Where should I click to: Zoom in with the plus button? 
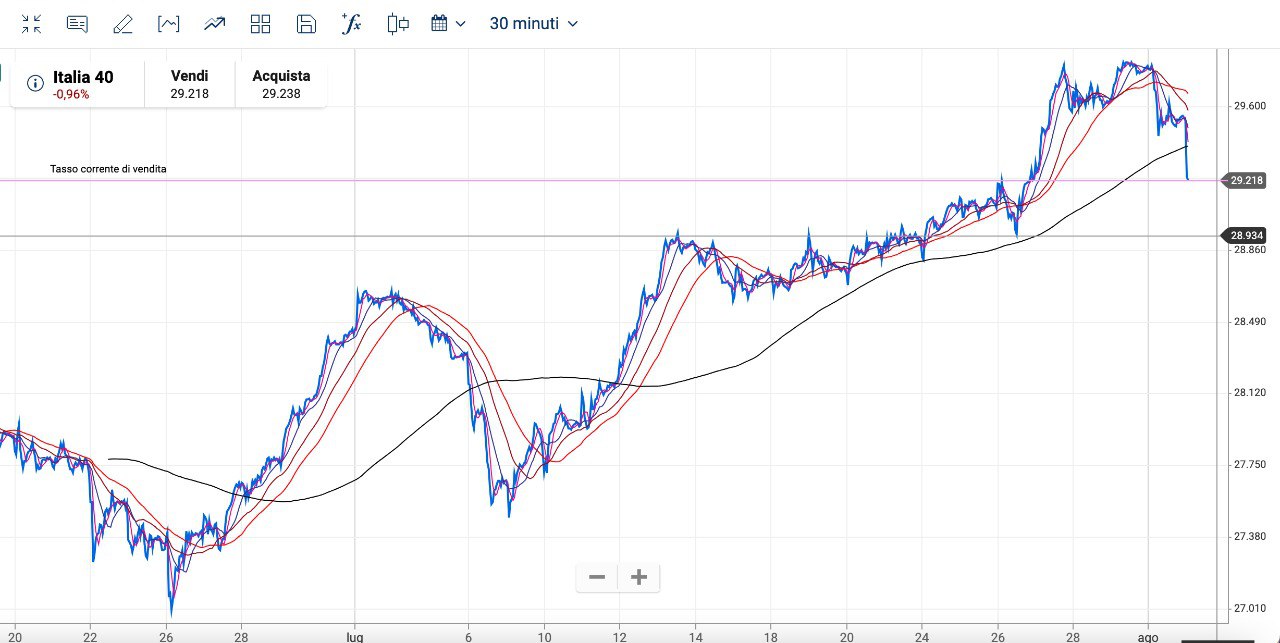pyautogui.click(x=639, y=577)
